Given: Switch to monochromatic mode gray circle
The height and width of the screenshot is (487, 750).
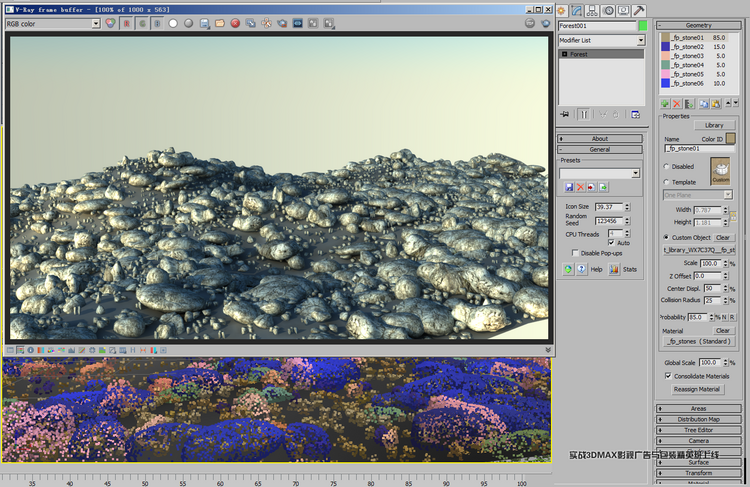Looking at the screenshot, I should (188, 23).
